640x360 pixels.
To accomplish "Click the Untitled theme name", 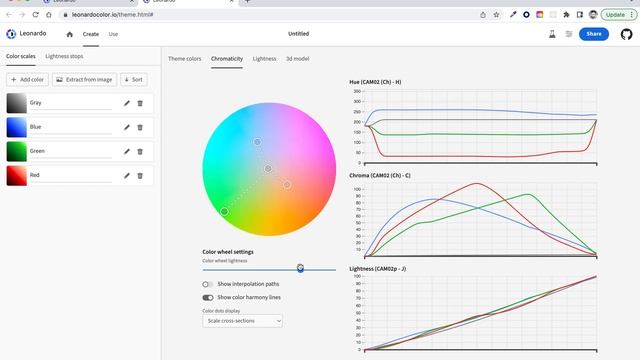I will coord(298,34).
